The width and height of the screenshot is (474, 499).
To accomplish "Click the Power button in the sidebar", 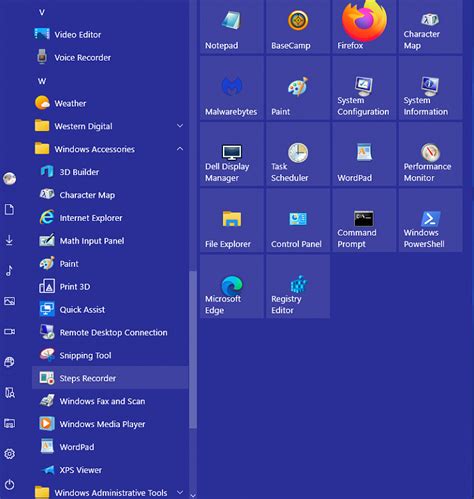I will click(9, 484).
